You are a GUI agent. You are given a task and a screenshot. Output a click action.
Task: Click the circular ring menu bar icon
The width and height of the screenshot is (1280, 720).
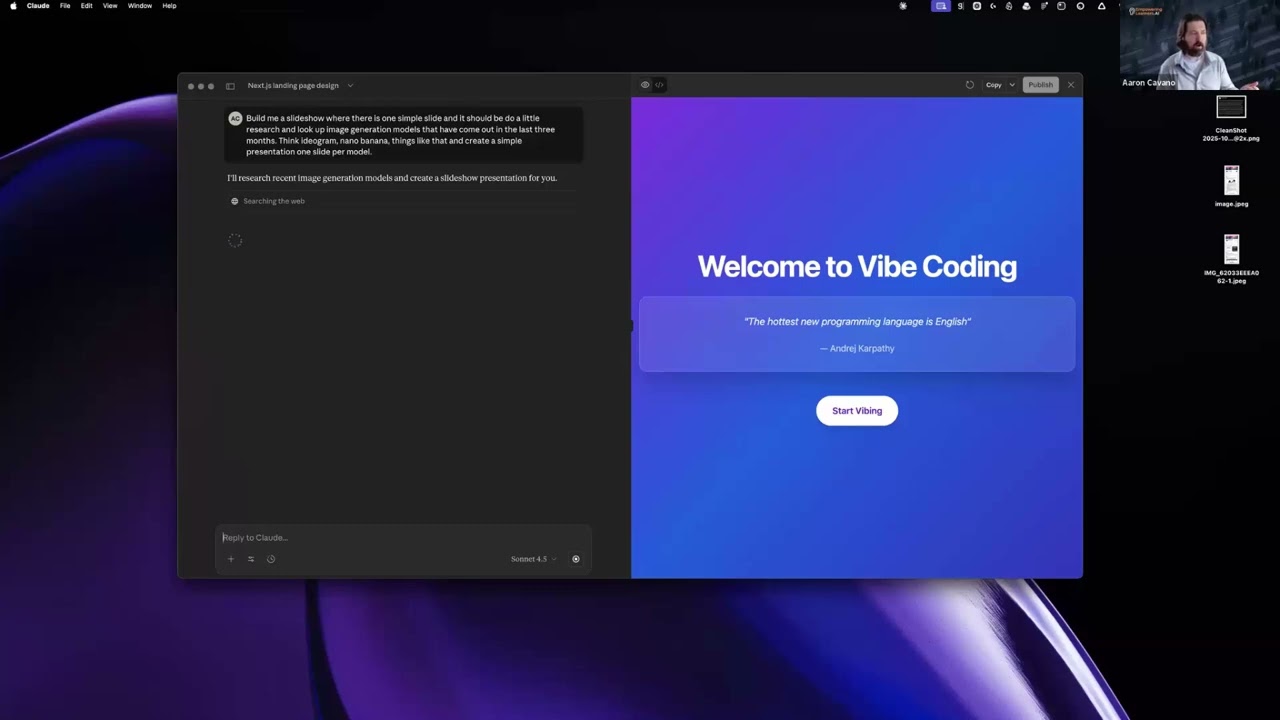click(1080, 6)
